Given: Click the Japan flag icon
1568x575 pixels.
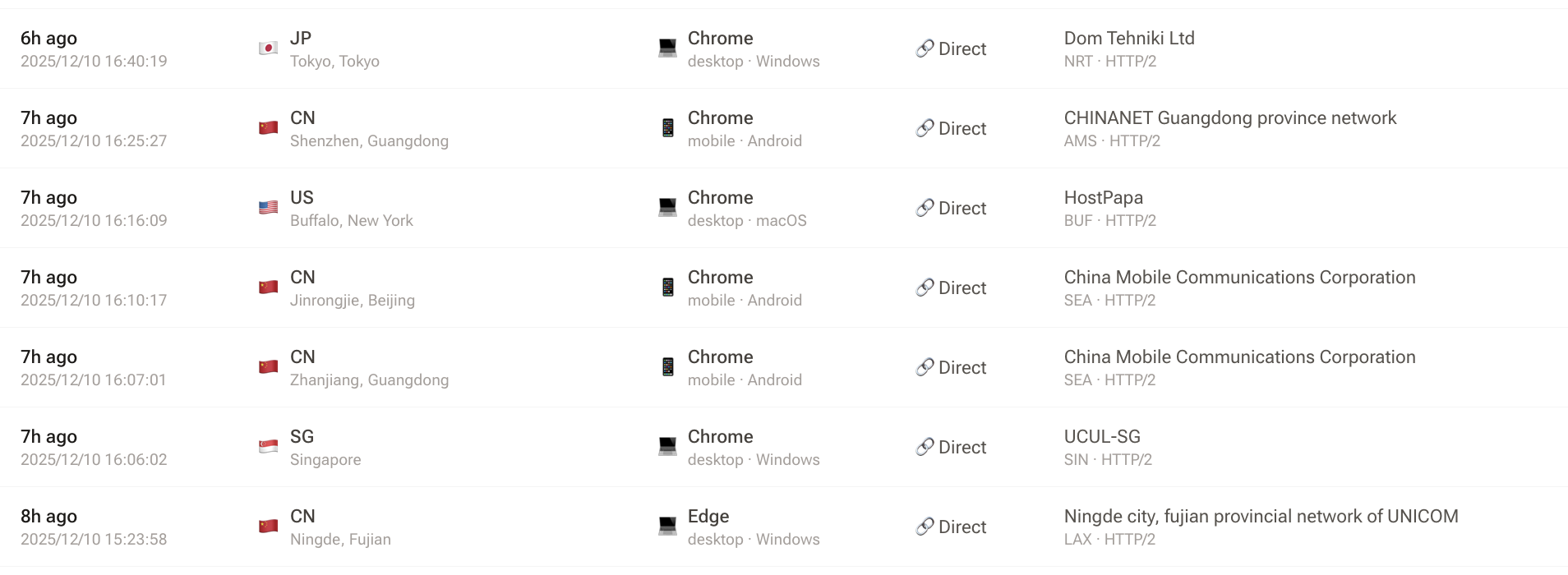Looking at the screenshot, I should click(x=268, y=48).
